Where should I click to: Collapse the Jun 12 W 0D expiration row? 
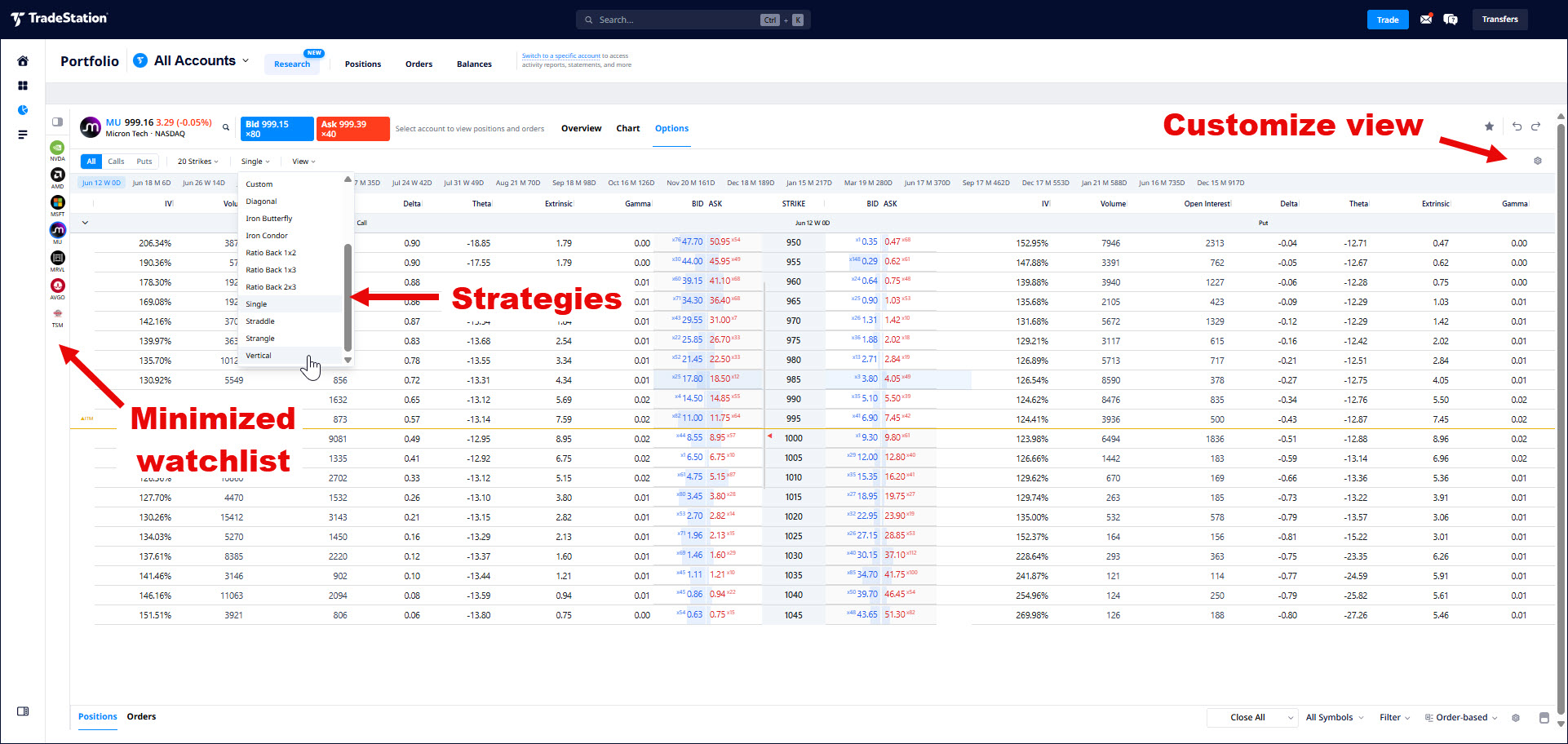tap(85, 223)
